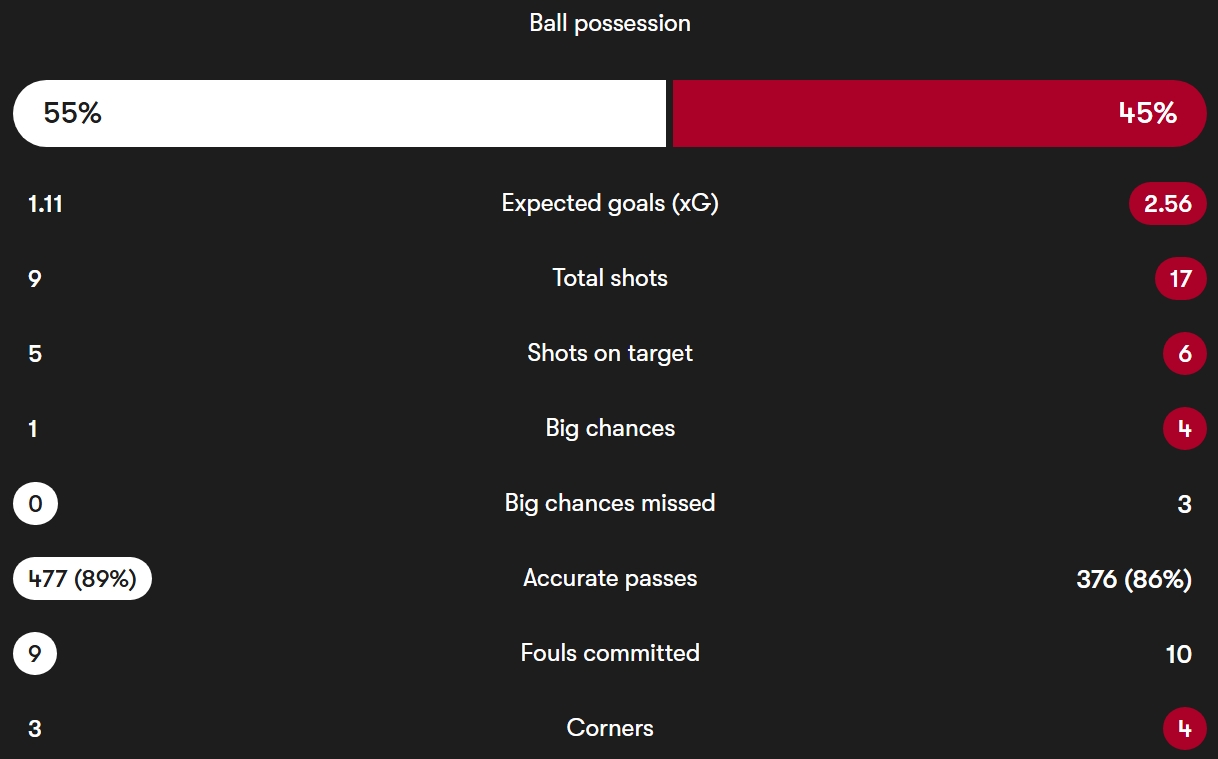Click the Ball possession heading
The height and width of the screenshot is (759, 1218).
point(609,23)
